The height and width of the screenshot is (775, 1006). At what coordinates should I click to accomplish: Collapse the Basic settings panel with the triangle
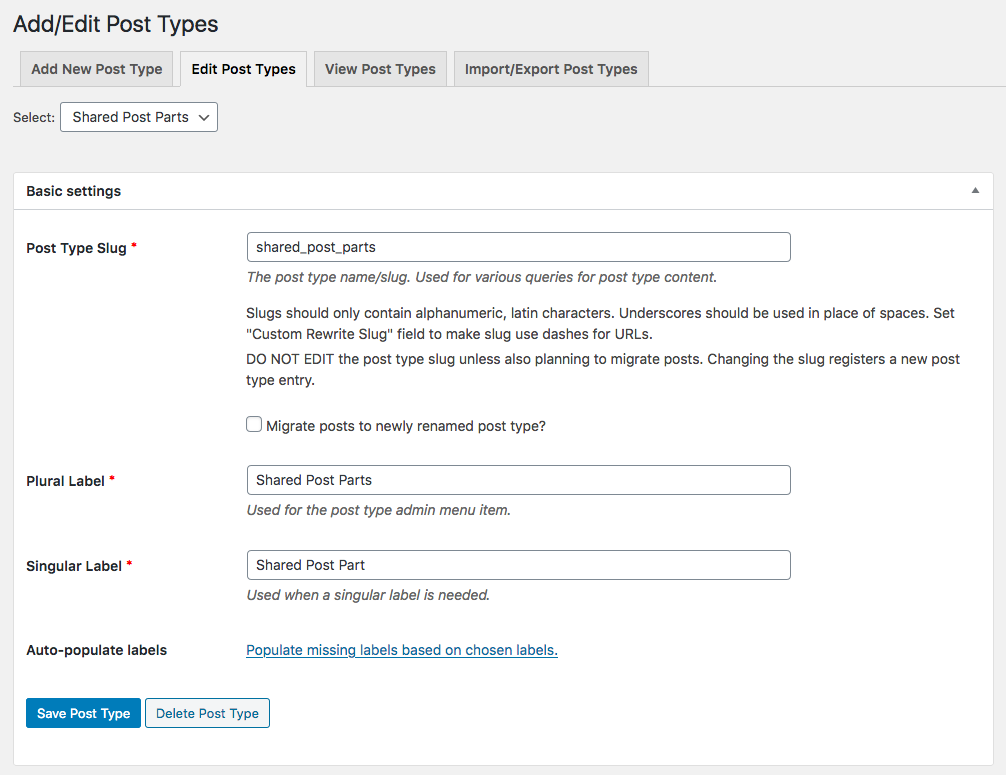[x=975, y=191]
